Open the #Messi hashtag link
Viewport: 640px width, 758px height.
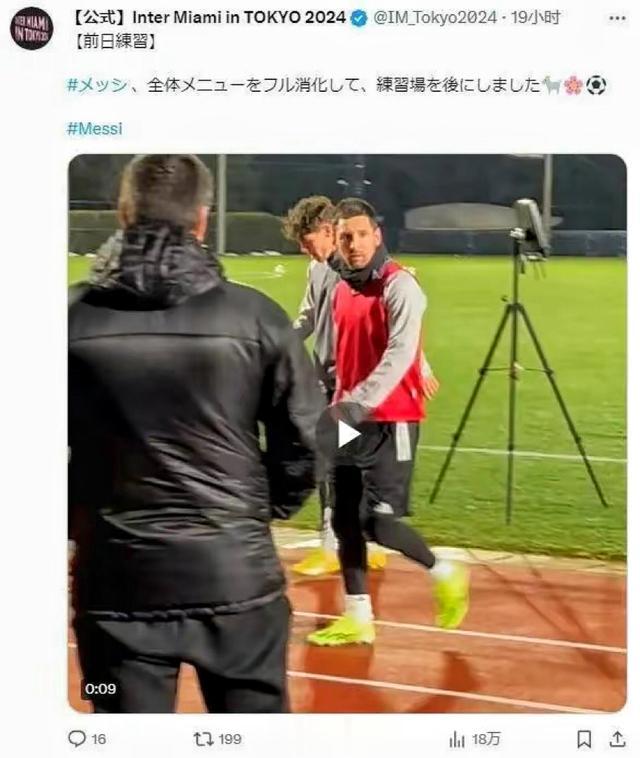[x=94, y=129]
